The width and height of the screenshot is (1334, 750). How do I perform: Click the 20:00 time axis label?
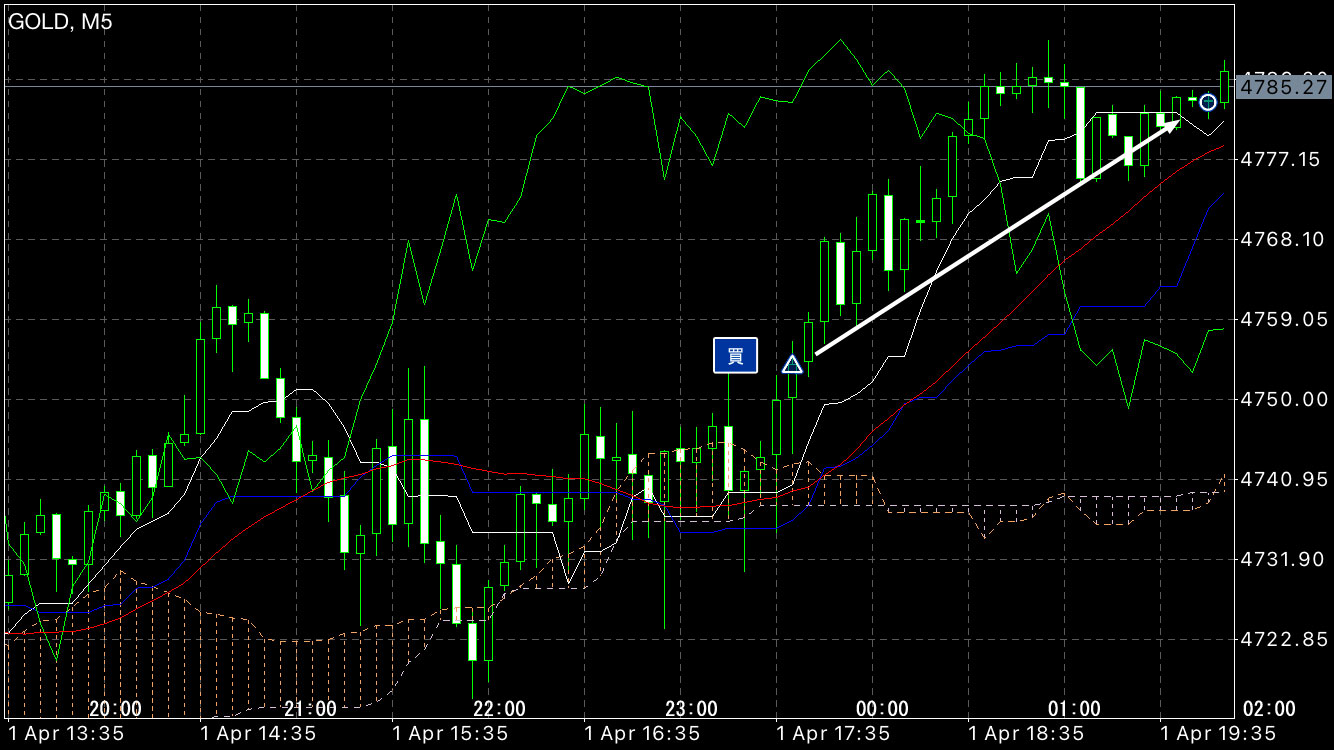[114, 709]
